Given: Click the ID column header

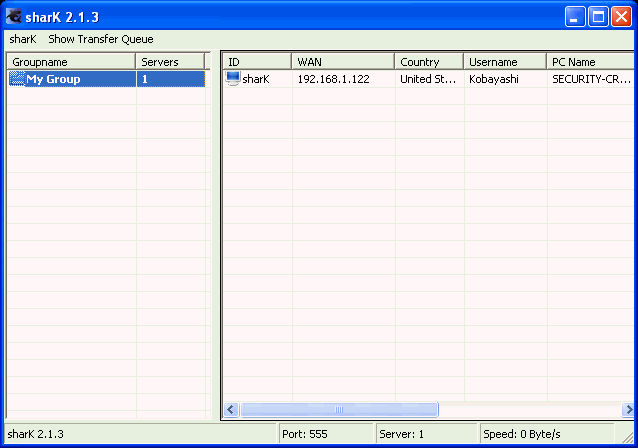Looking at the screenshot, I should (256, 62).
